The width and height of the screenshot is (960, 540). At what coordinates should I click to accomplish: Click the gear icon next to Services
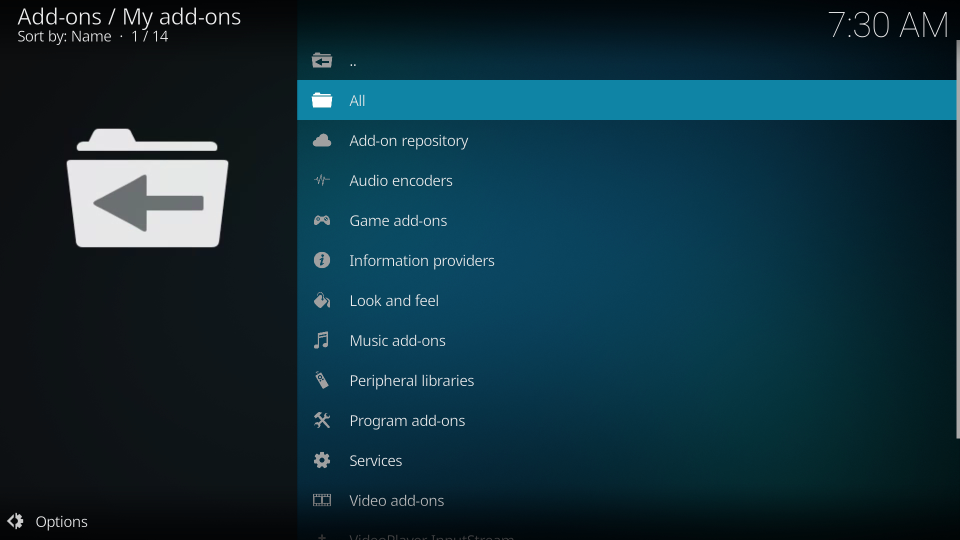321,461
